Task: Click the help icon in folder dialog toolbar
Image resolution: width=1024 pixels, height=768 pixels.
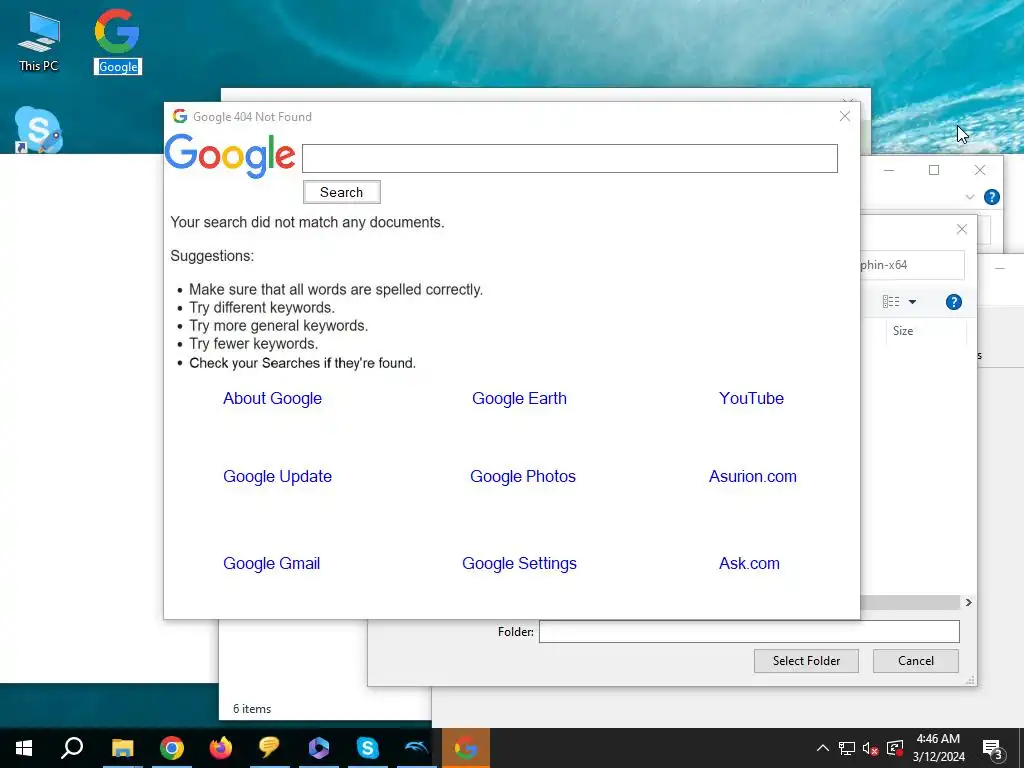Action: [x=953, y=302]
